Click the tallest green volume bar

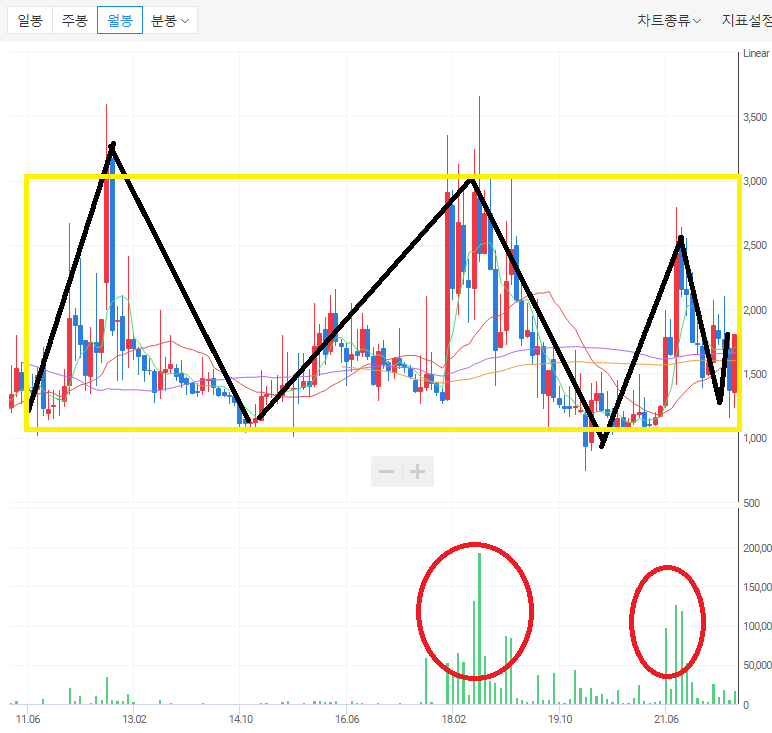480,629
